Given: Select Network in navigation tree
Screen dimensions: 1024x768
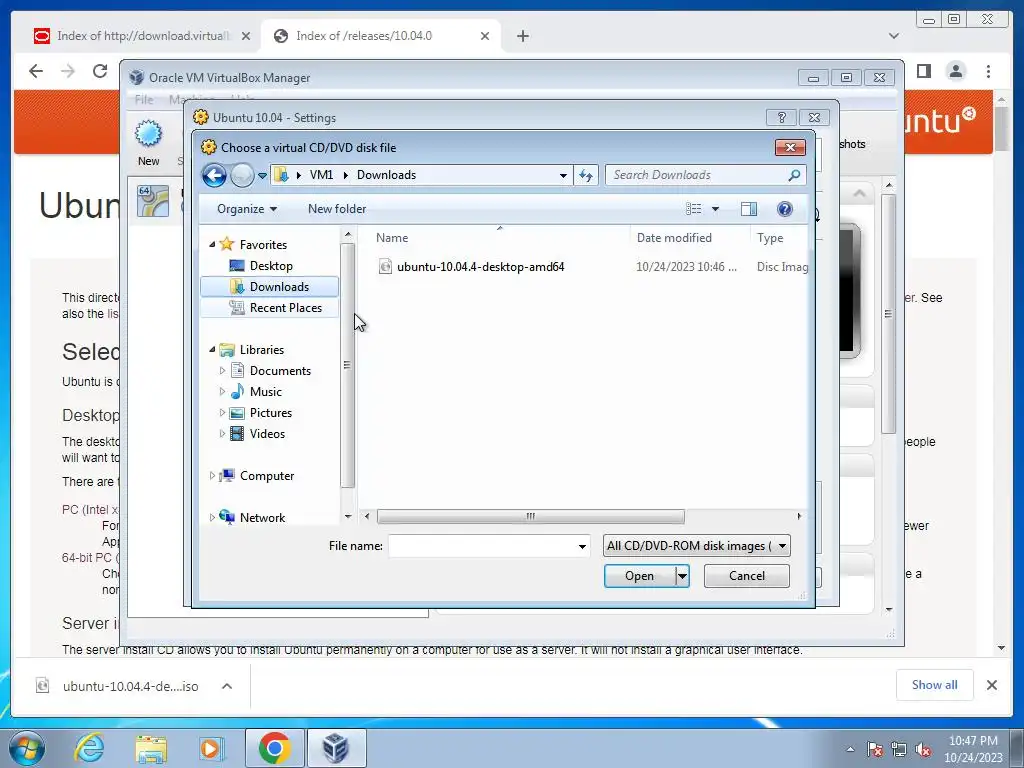Looking at the screenshot, I should tap(262, 517).
